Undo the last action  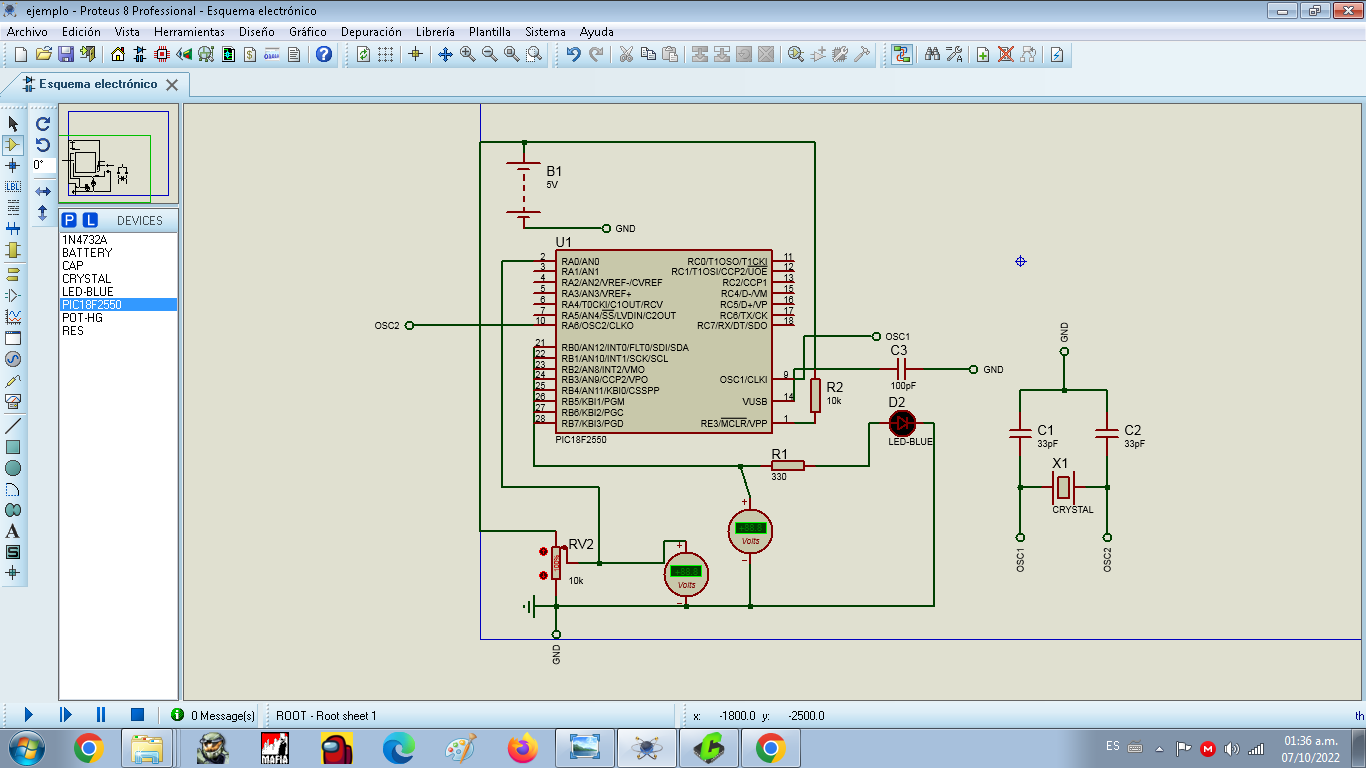click(573, 54)
